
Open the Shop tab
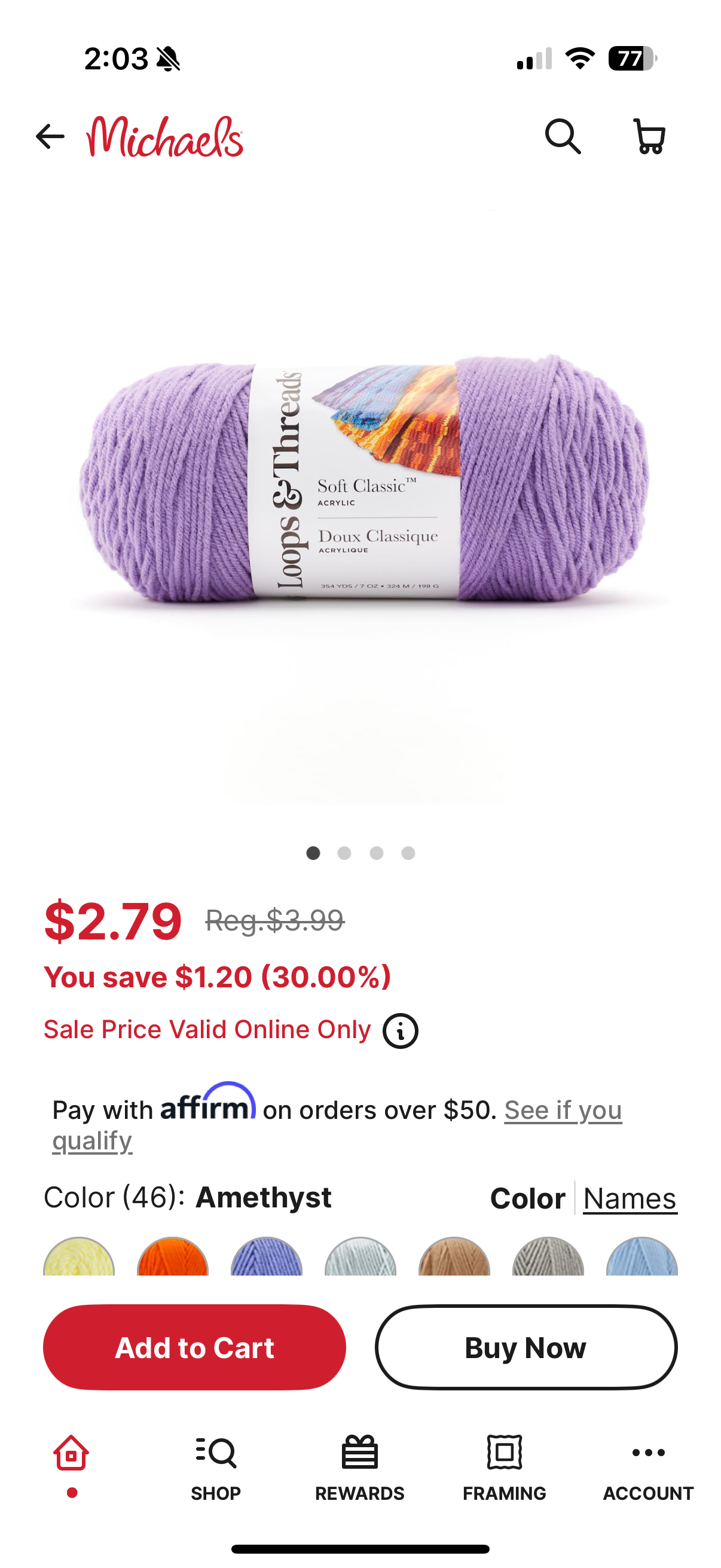click(216, 1468)
